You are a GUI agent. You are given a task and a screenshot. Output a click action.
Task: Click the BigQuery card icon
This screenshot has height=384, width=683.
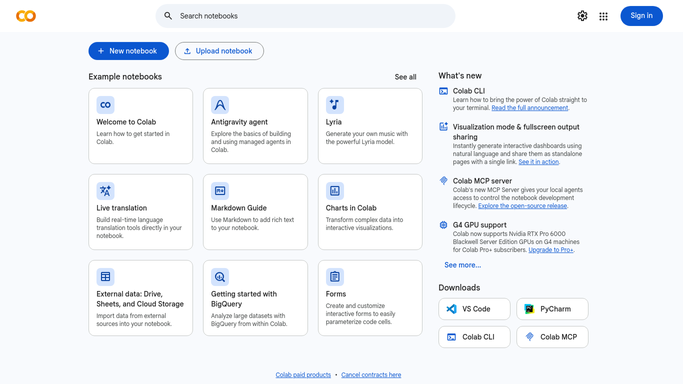tap(220, 276)
